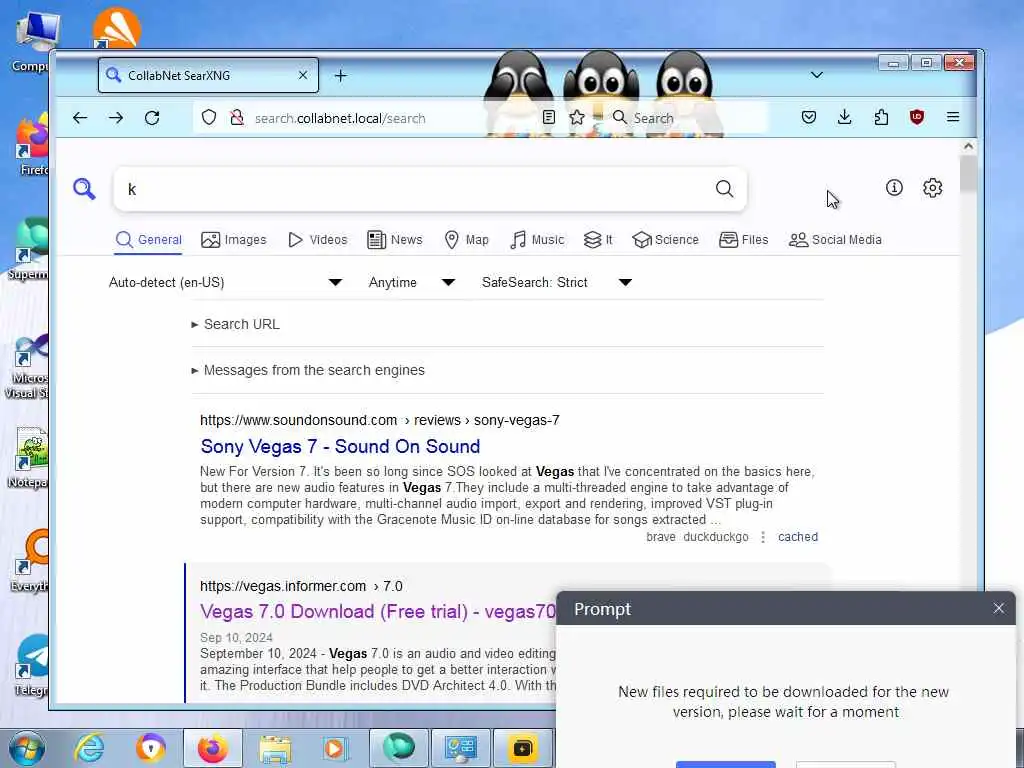Open the insecure connection lock icon
1024x768 pixels.
point(237,118)
